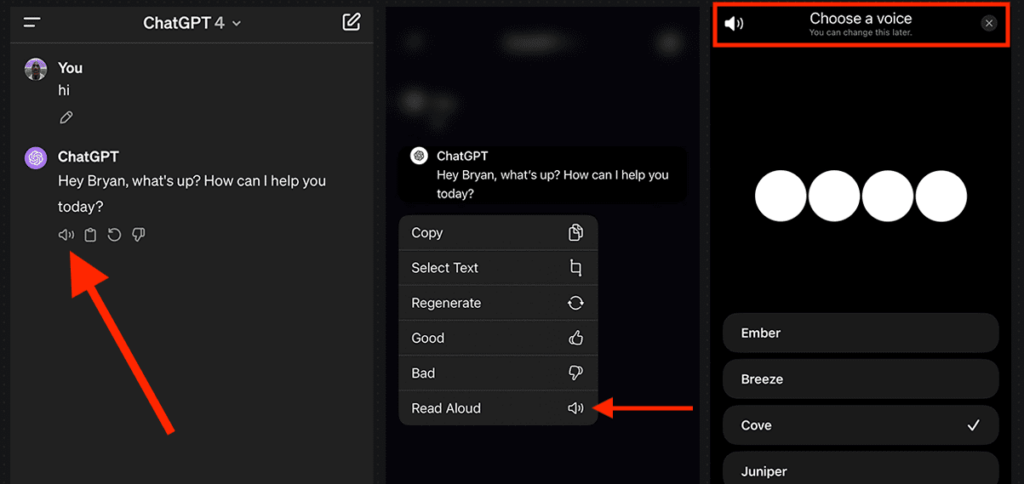Choose Select Text in context menu
1024x484 pixels.
tap(498, 268)
